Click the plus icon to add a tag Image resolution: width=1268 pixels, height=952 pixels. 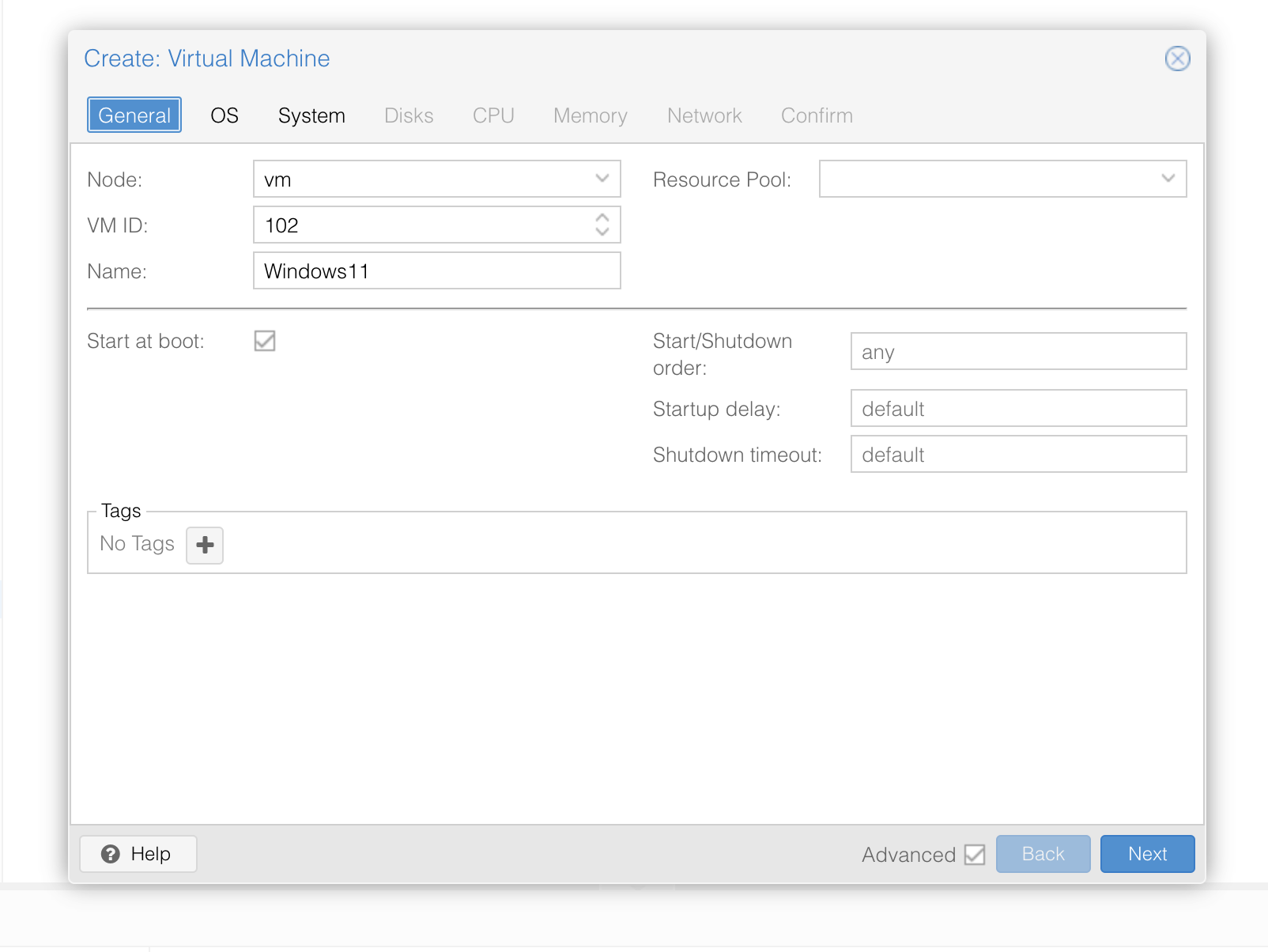[205, 545]
